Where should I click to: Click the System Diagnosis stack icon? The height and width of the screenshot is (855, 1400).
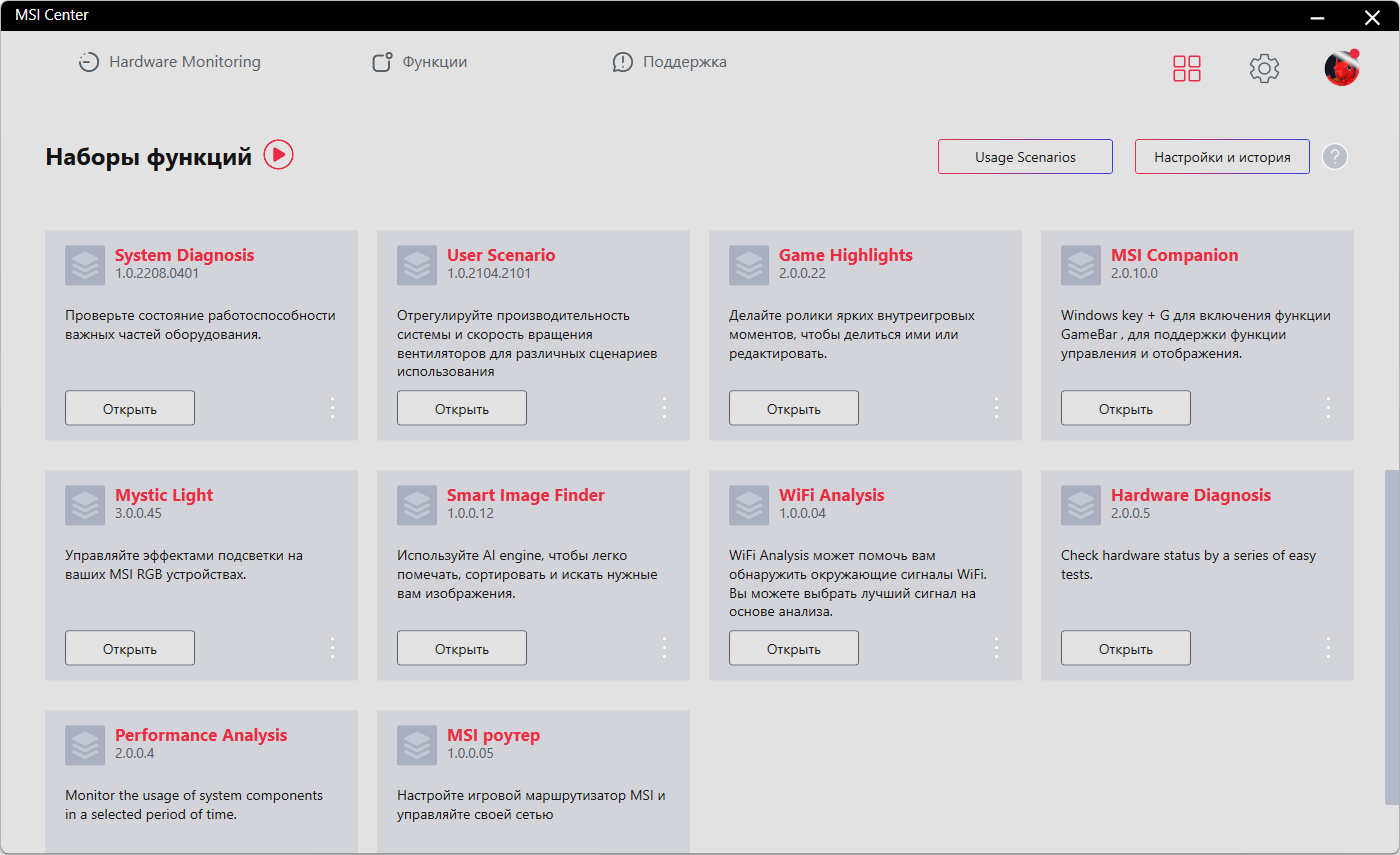coord(85,265)
